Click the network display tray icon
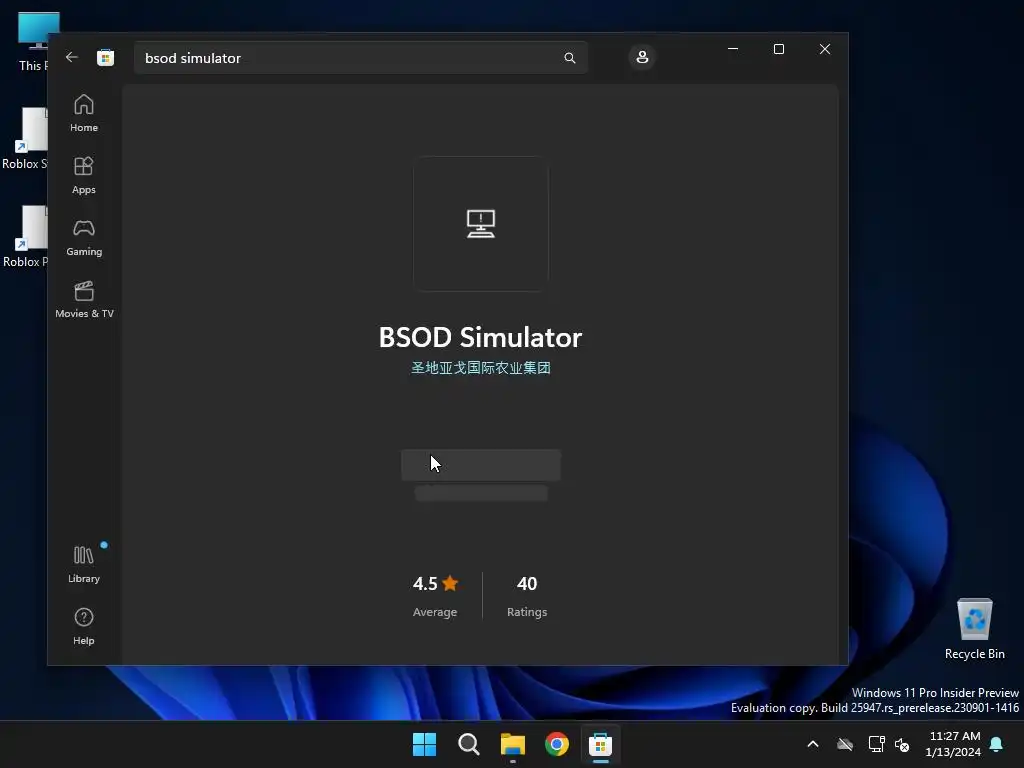1024x768 pixels. click(x=876, y=744)
